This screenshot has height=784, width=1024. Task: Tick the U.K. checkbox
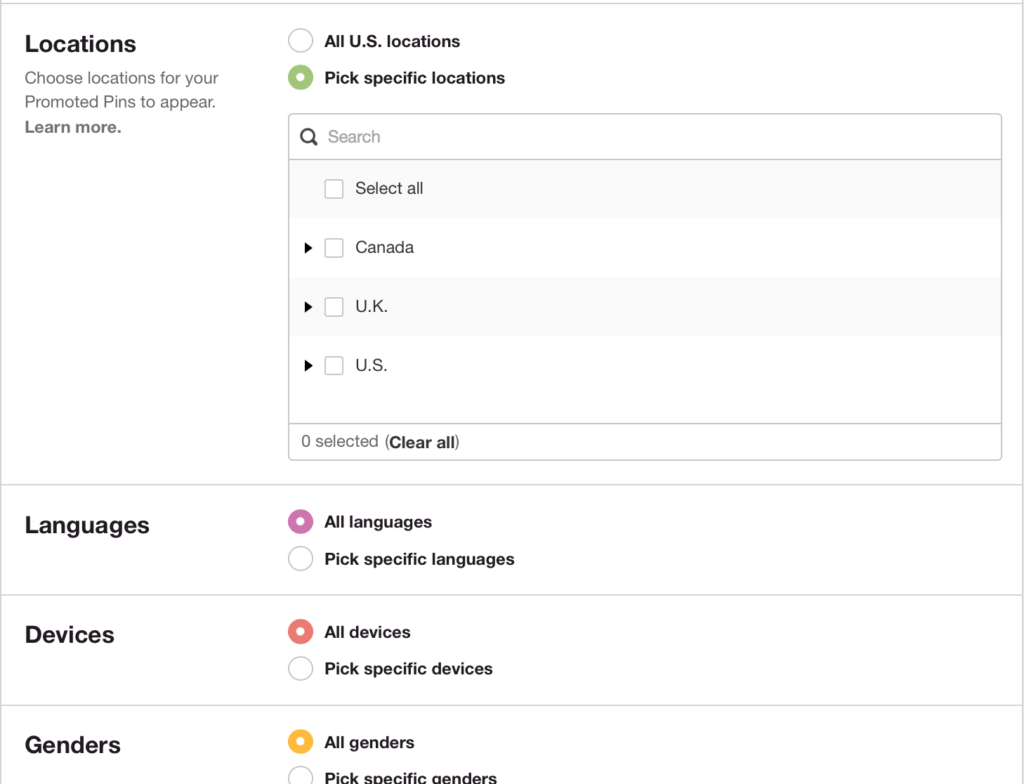point(334,306)
